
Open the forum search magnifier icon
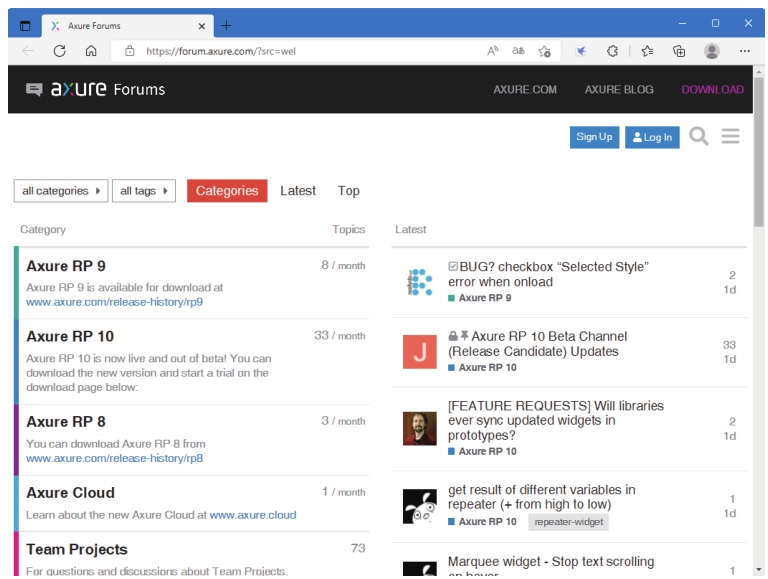coord(699,137)
